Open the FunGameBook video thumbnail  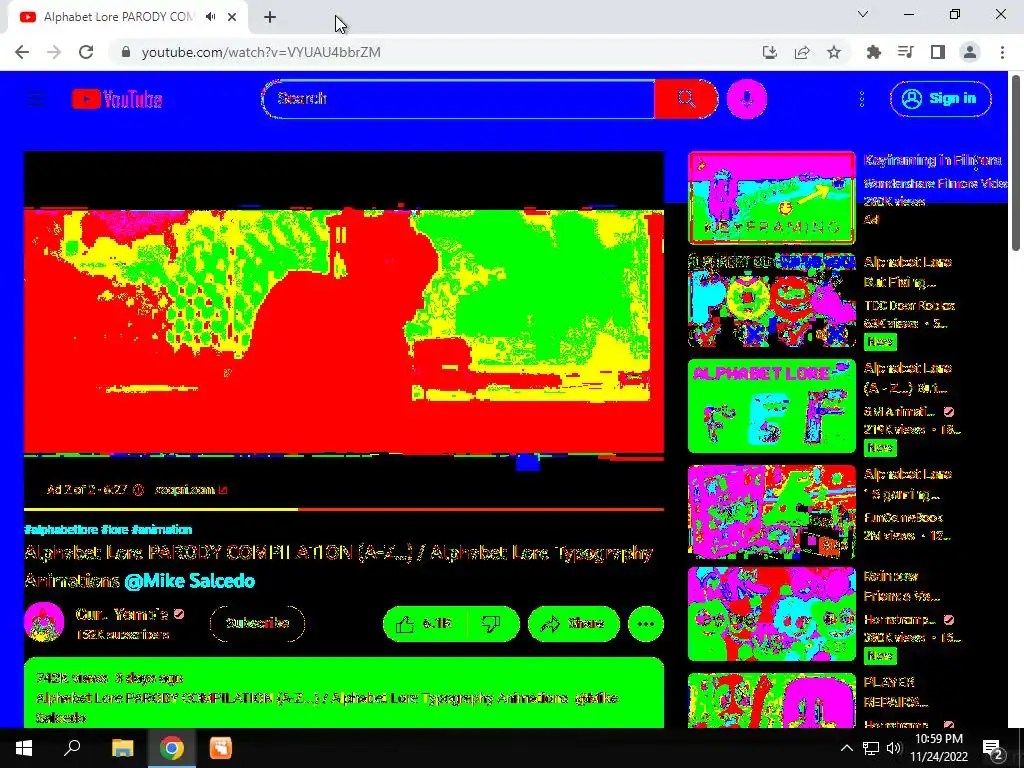pyautogui.click(x=771, y=512)
